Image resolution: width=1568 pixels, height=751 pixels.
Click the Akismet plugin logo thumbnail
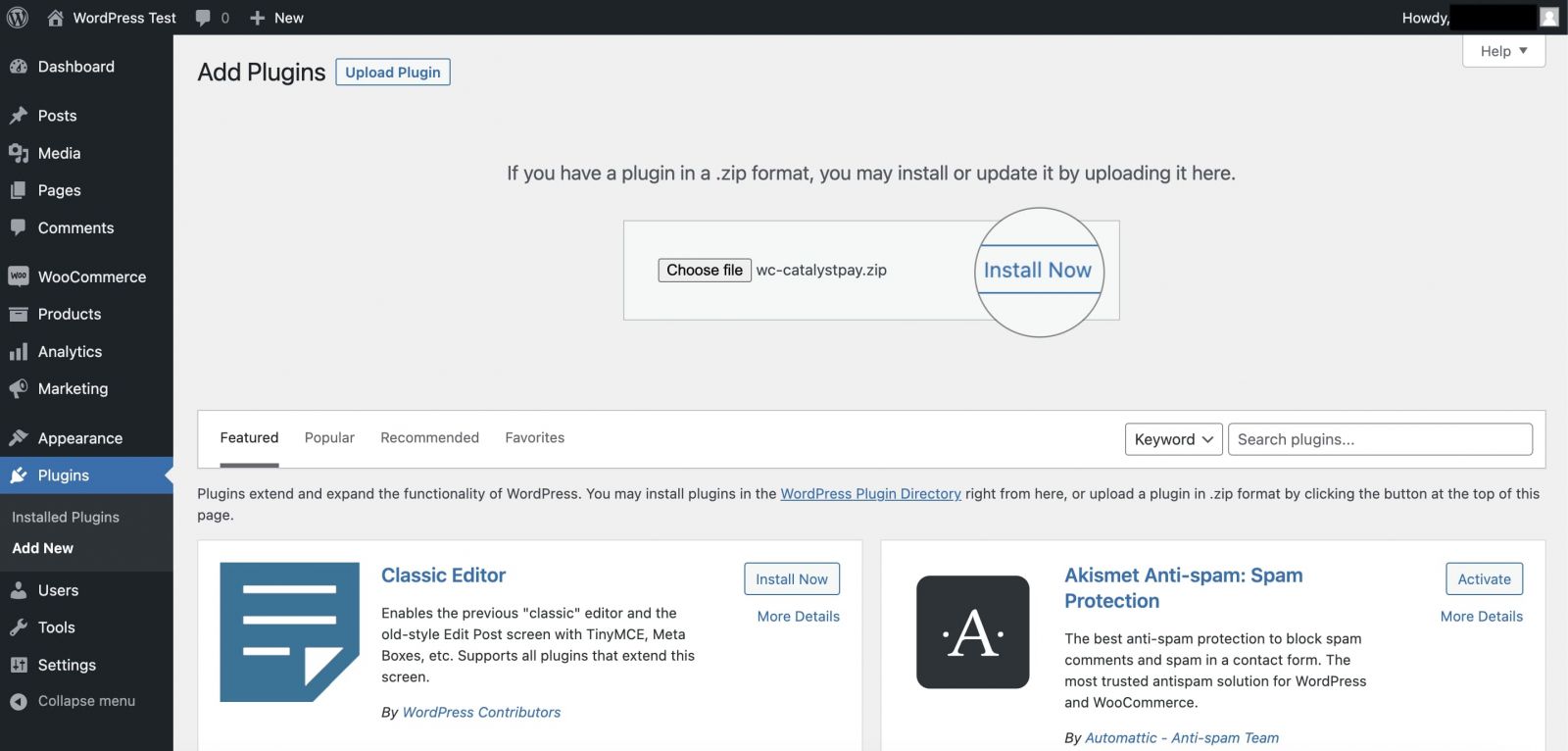pyautogui.click(x=972, y=632)
